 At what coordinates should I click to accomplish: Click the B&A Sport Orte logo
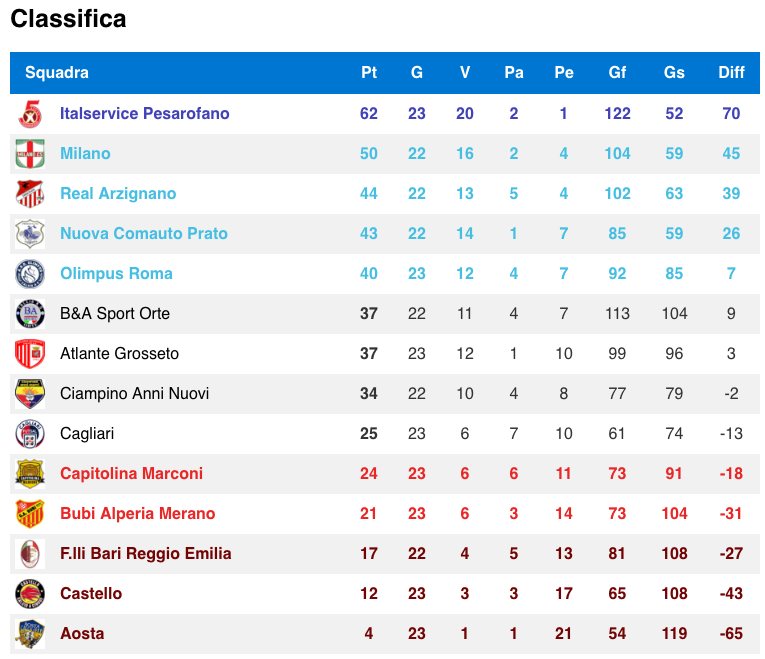30,314
